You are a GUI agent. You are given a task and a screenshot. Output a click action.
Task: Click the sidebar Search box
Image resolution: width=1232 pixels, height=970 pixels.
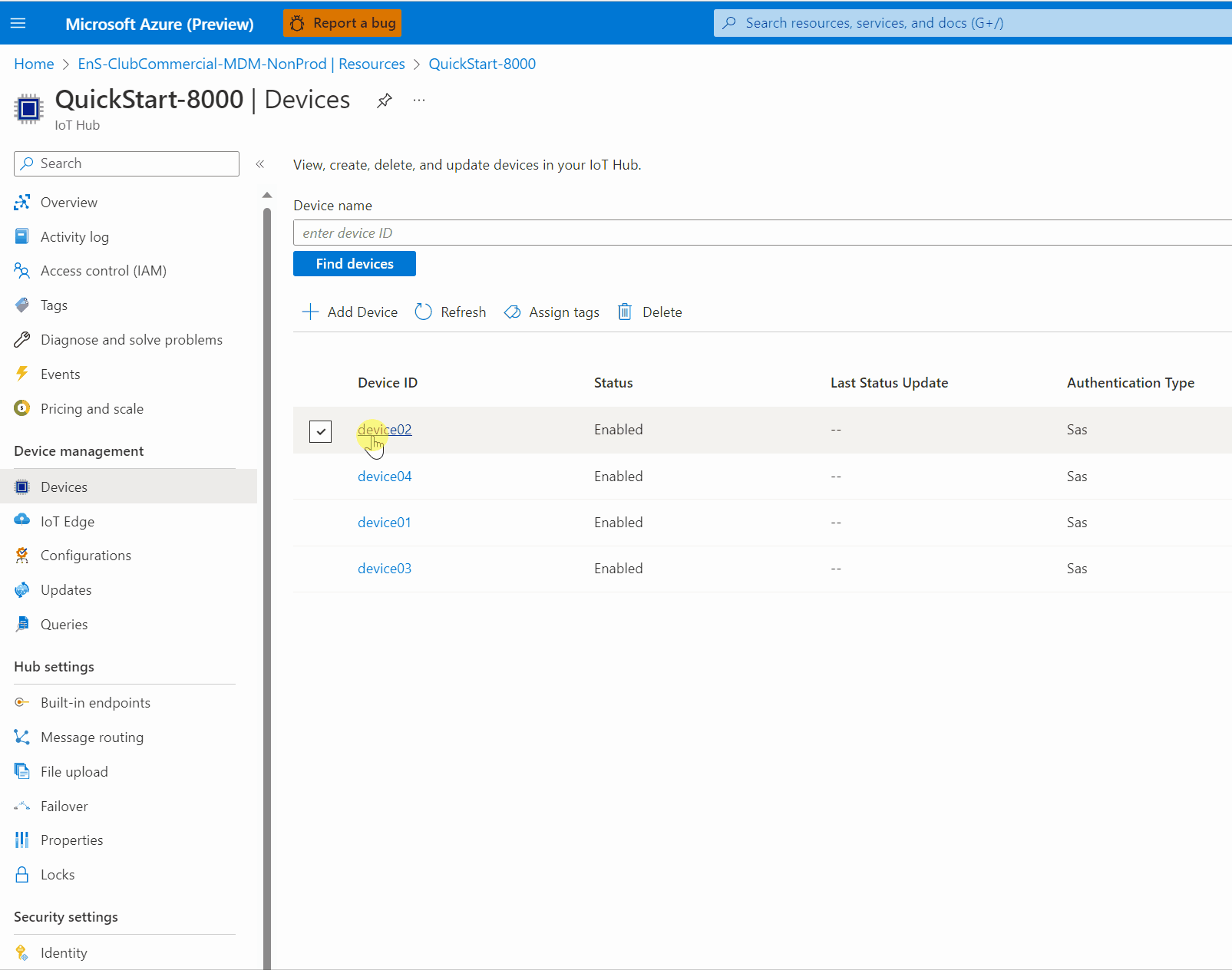click(x=127, y=163)
